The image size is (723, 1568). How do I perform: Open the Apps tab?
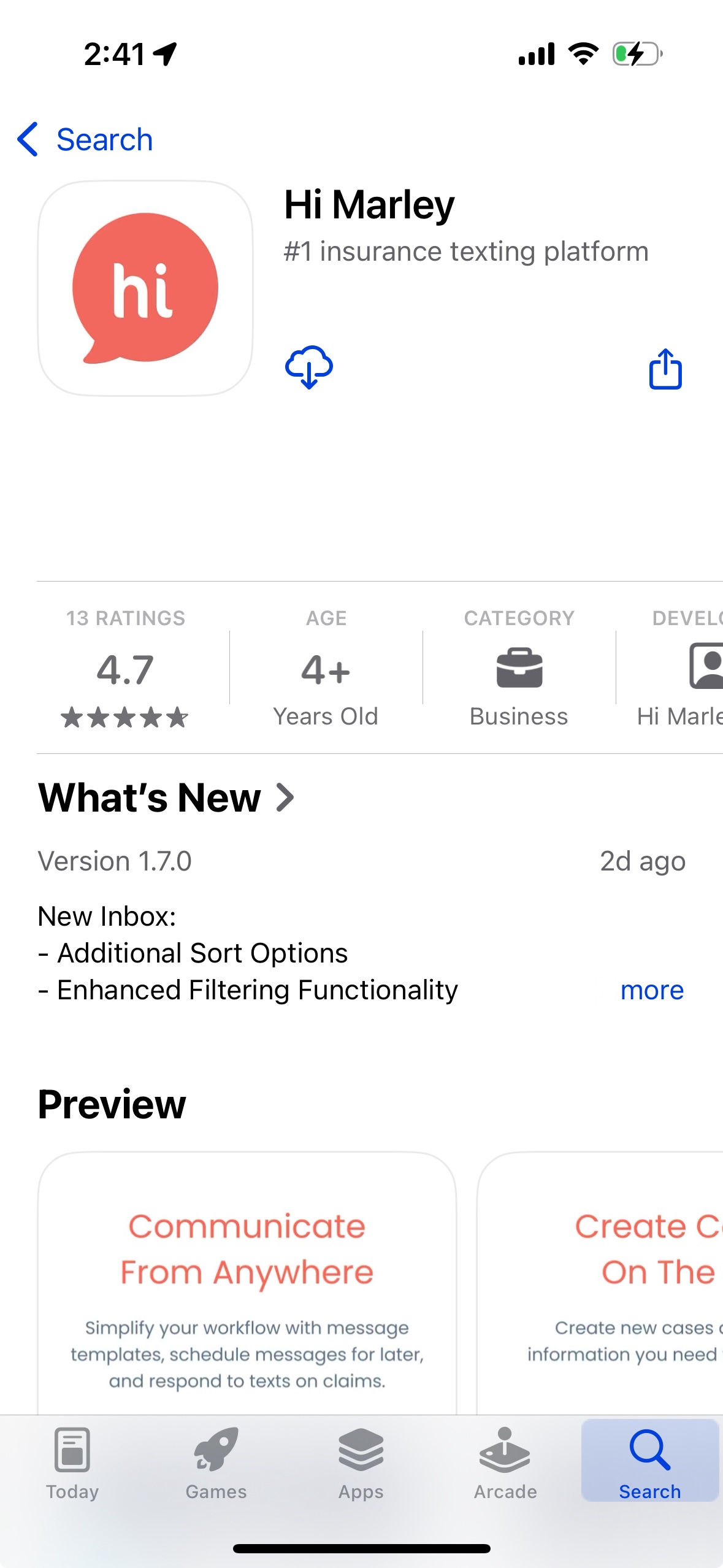point(361,1462)
